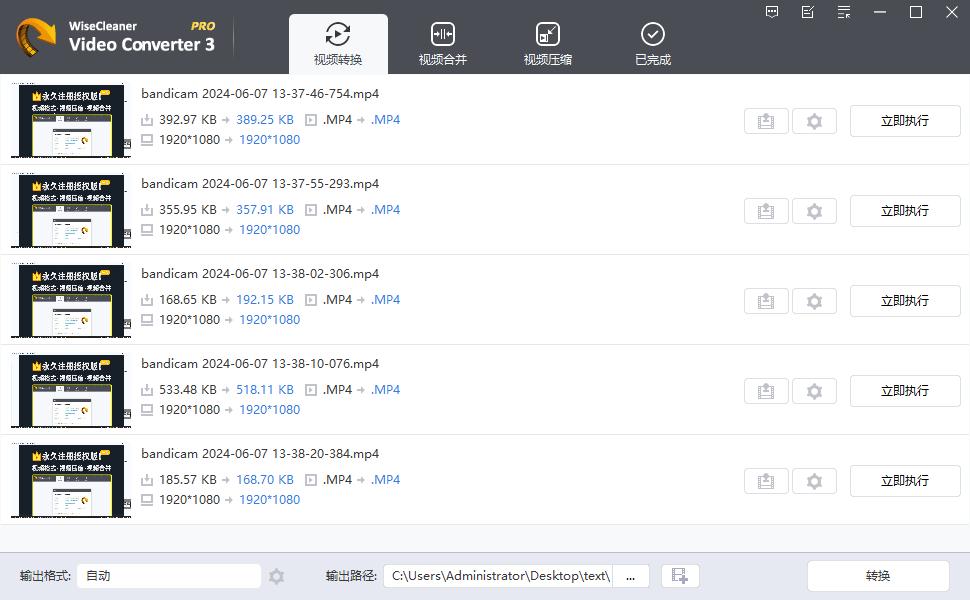This screenshot has height=600, width=970.
Task: Click the feedback message icon in title bar
Action: click(x=771, y=12)
